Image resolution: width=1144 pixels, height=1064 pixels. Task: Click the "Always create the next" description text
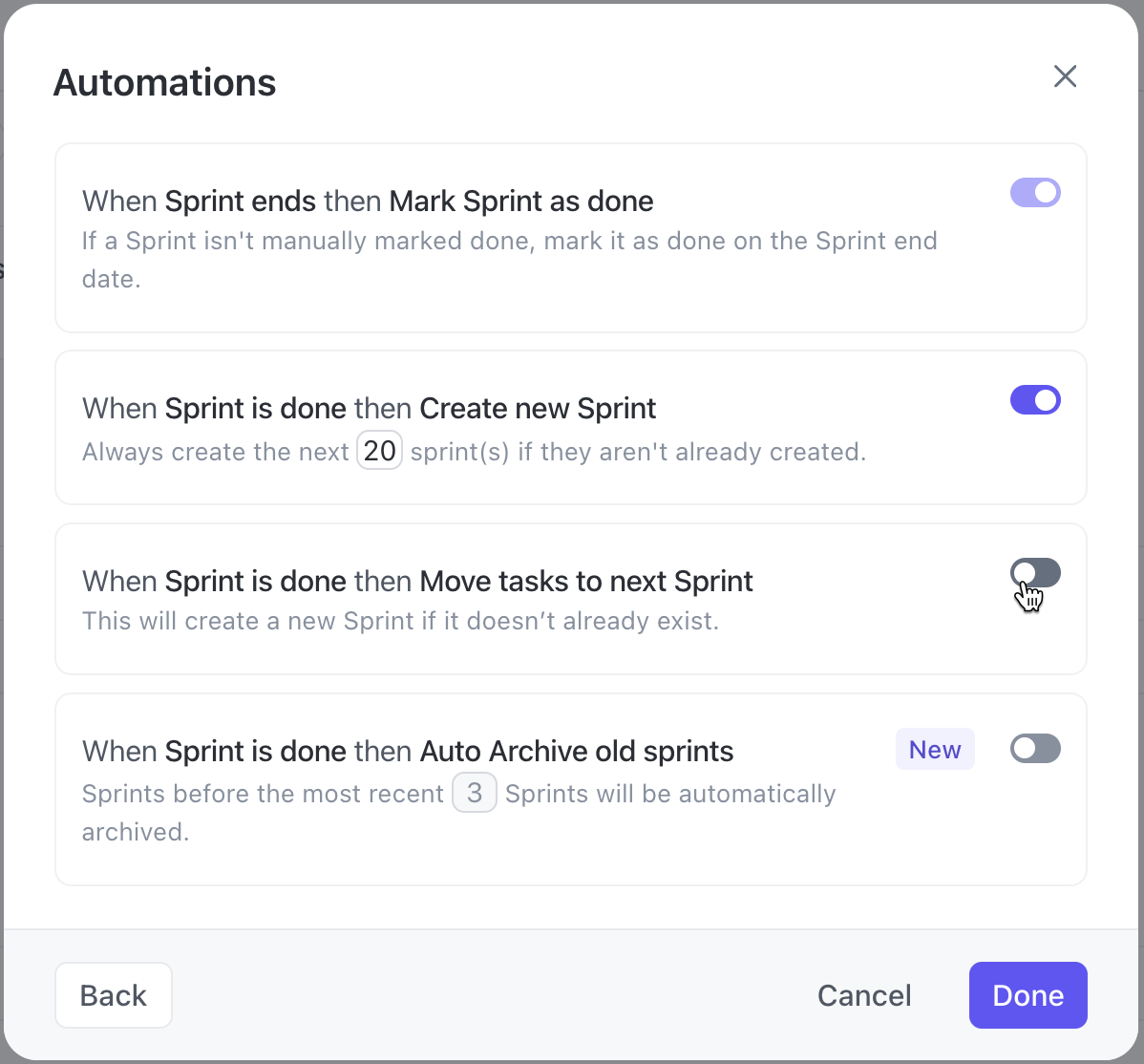click(215, 452)
